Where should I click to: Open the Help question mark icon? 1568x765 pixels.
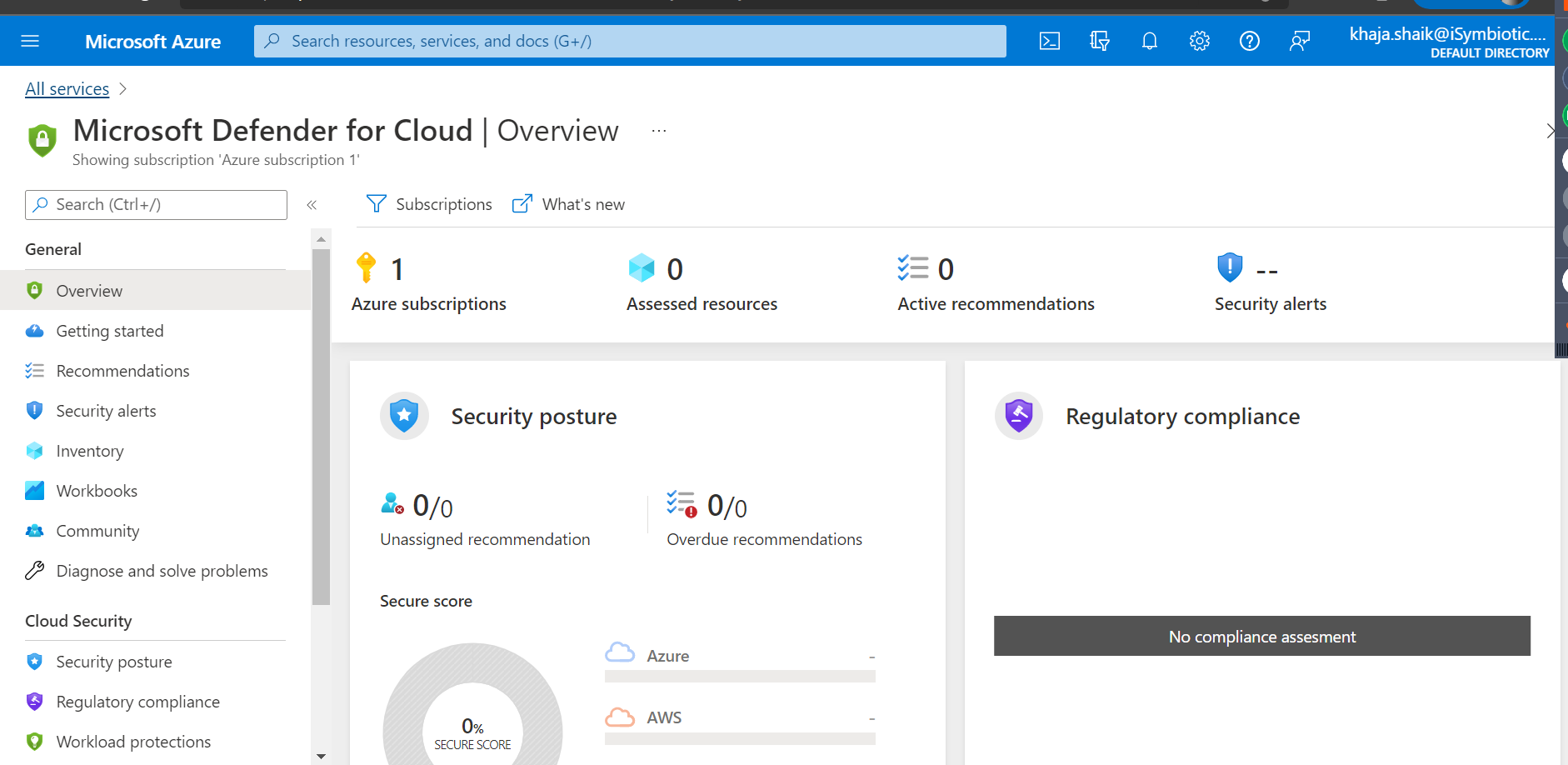pos(1250,41)
